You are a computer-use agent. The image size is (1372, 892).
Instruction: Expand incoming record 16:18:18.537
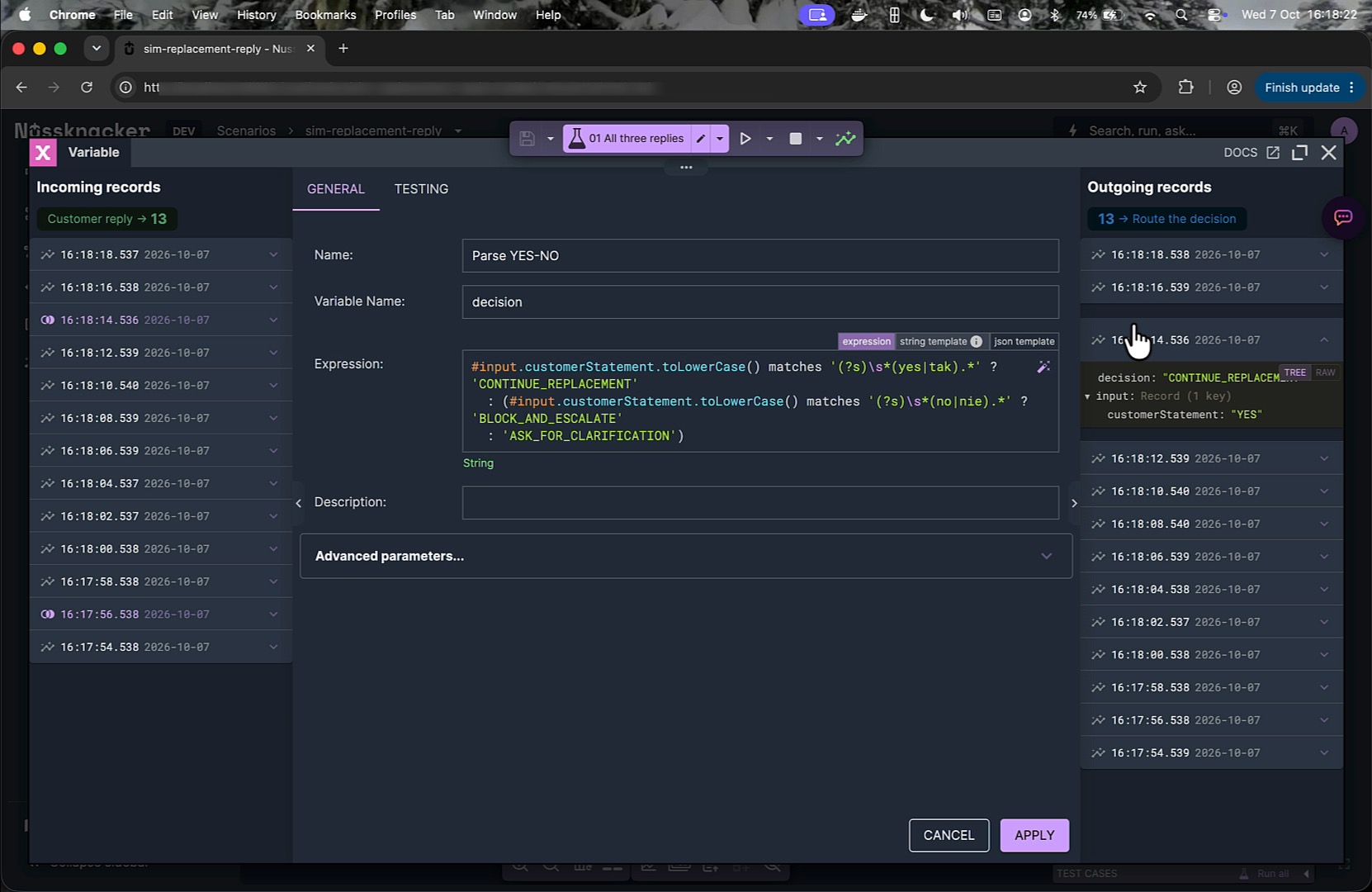click(161, 254)
